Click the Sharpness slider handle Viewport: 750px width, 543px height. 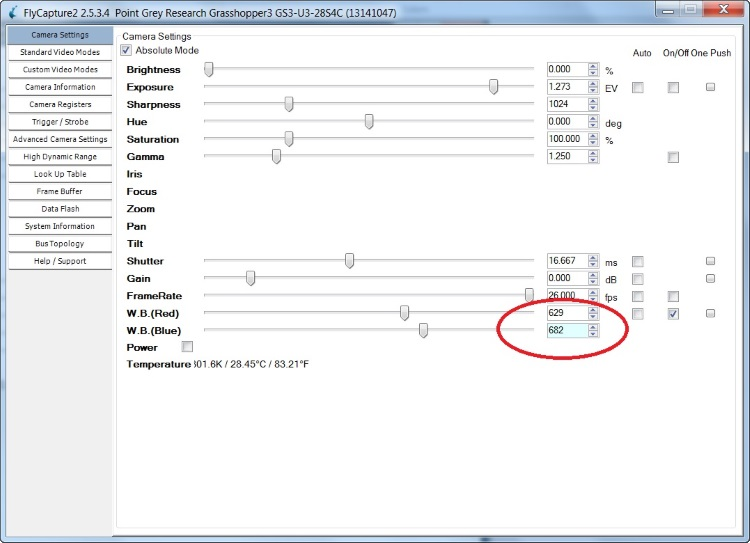pyautogui.click(x=288, y=104)
